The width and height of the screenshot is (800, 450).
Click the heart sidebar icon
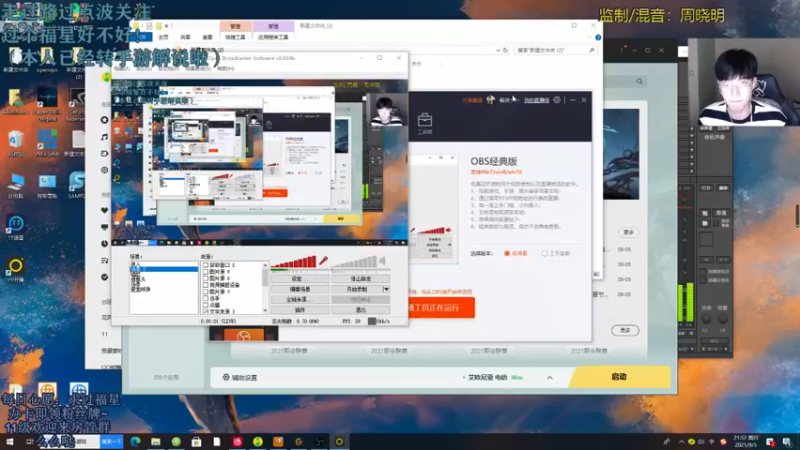105,210
